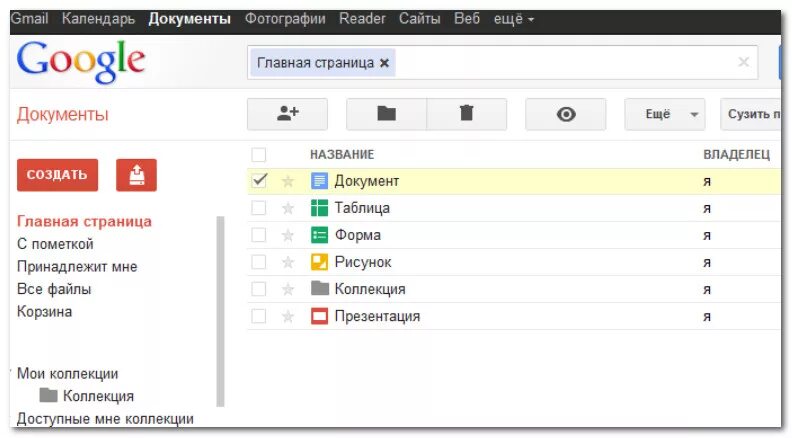Remove the Главная страница search filter chip

coord(384,63)
